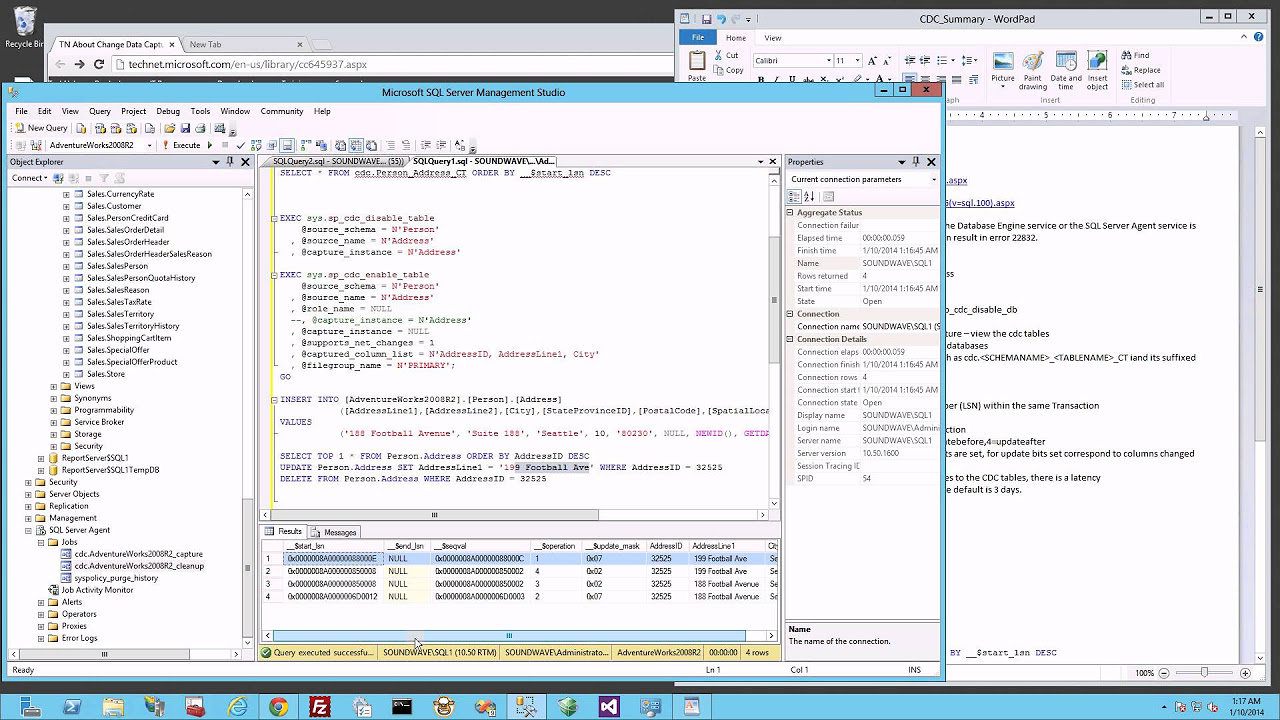This screenshot has width=1280, height=720.
Task: Click the Print icon in SSMS toolbar
Action: pos(200,128)
